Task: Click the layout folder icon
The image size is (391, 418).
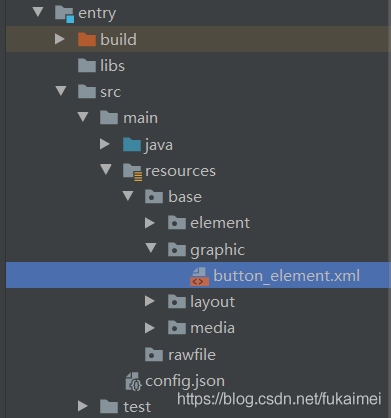Action: click(x=177, y=302)
